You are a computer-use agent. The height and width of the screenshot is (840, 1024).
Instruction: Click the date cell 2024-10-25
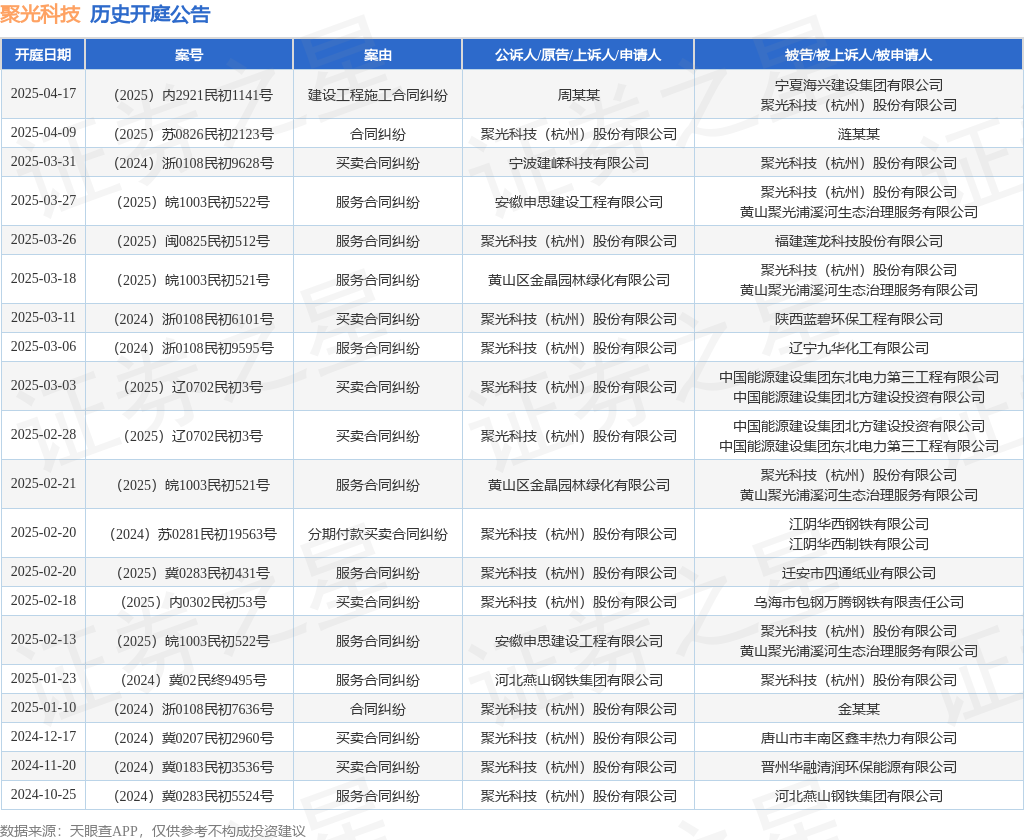43,794
